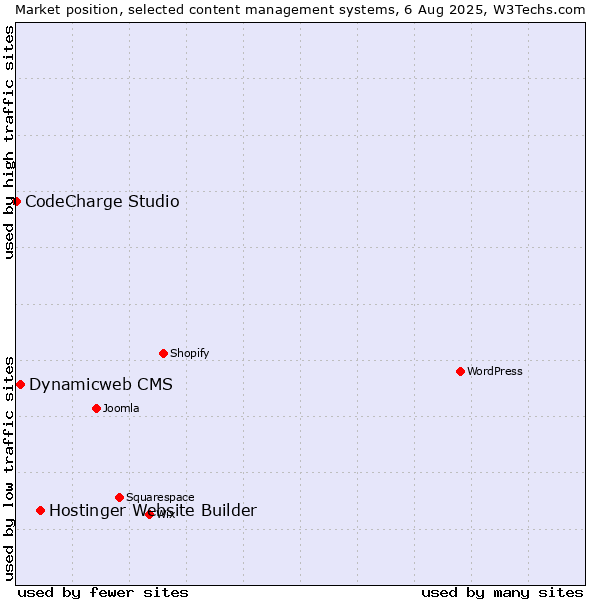600x600 pixels.
Task: Click the 'used by low traffic sites' axis label
Action: tap(8, 469)
